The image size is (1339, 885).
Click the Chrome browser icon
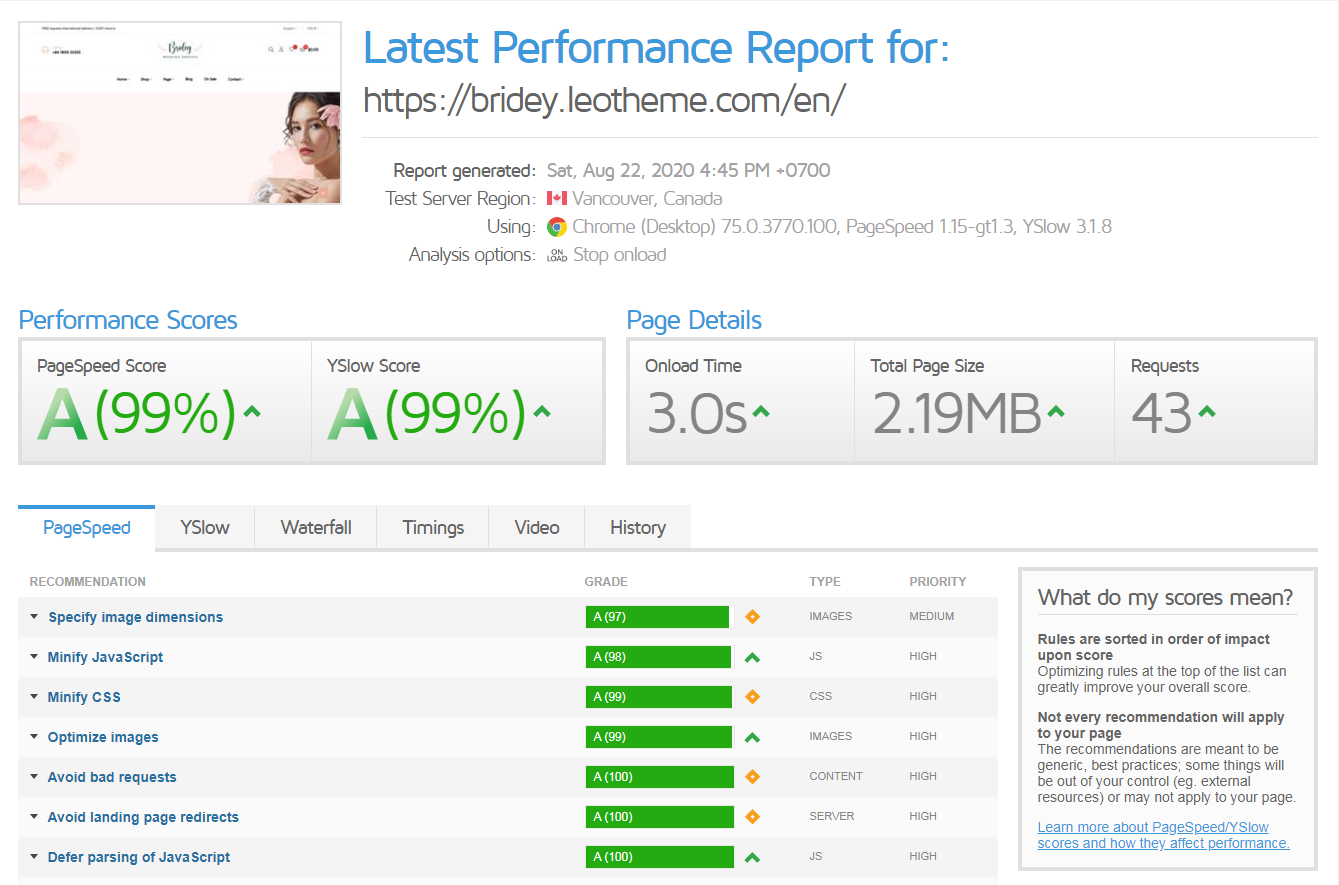coord(557,227)
